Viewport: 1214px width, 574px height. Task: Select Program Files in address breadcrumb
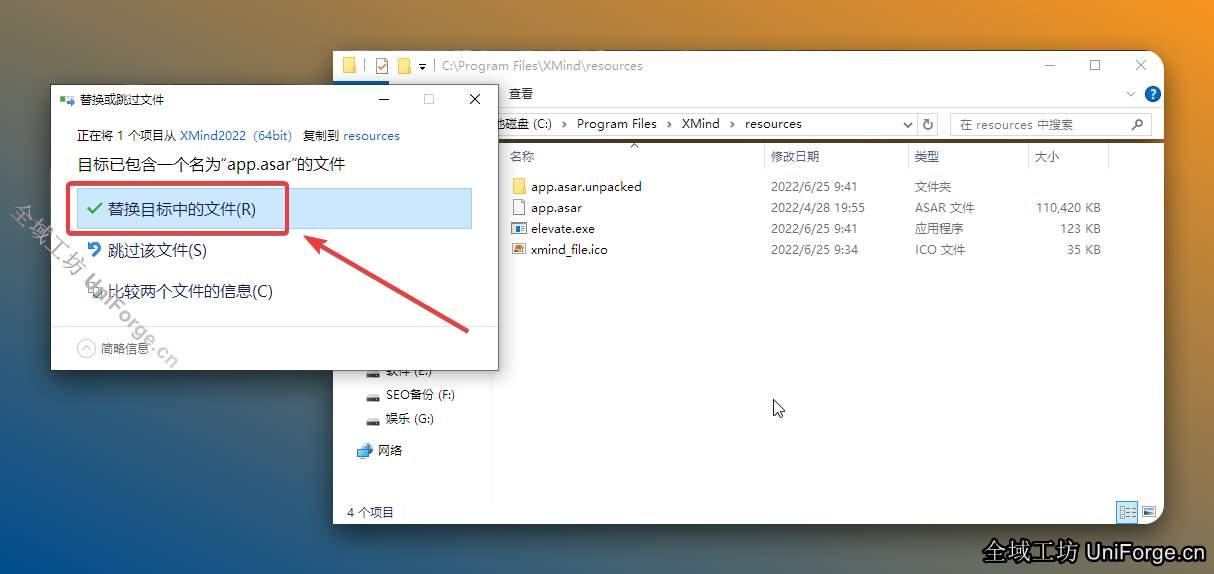click(x=617, y=124)
